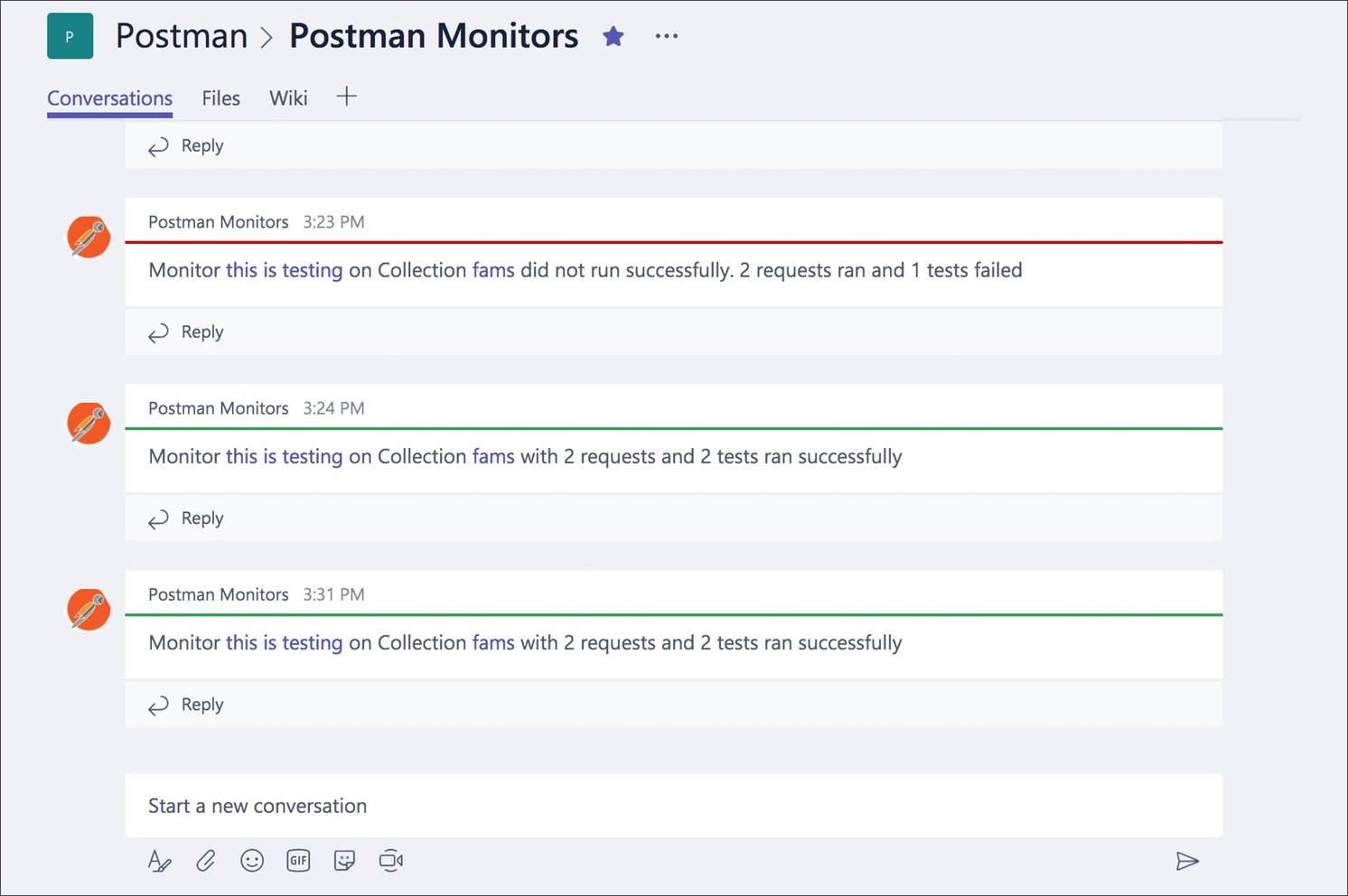
Task: Open the 'fams' collection link
Action: [493, 269]
